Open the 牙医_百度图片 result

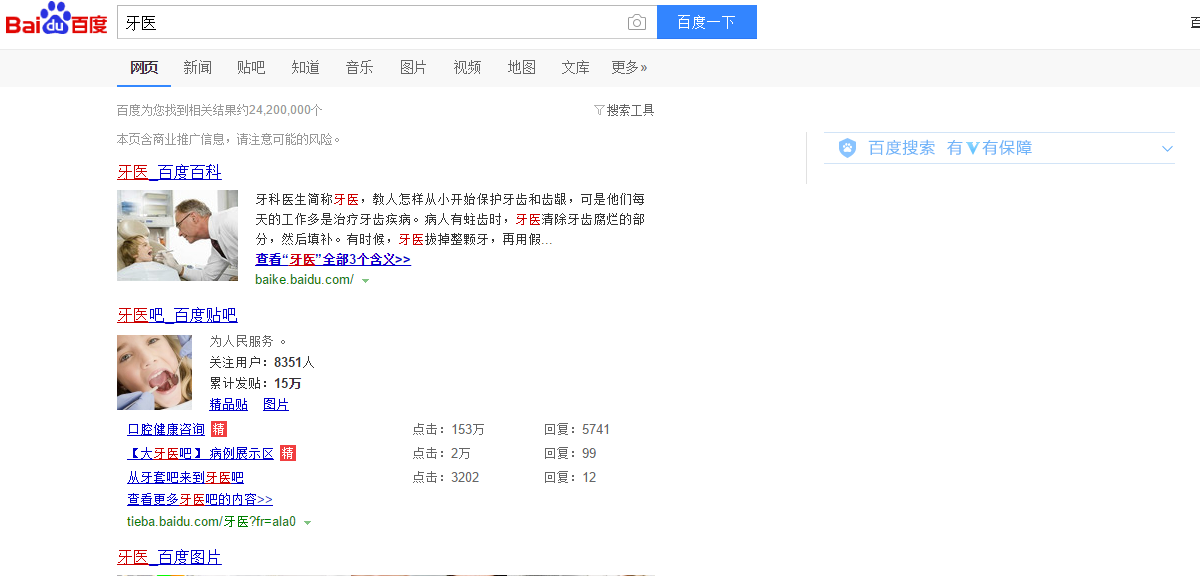click(169, 557)
